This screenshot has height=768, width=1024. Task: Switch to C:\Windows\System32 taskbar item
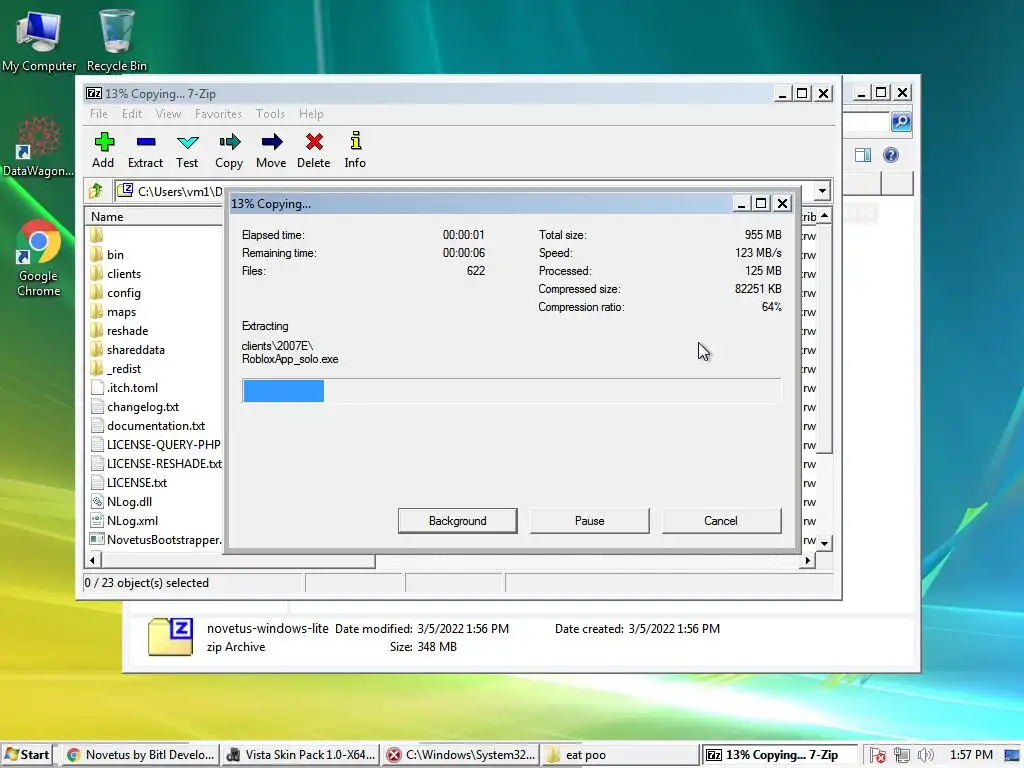[460, 755]
